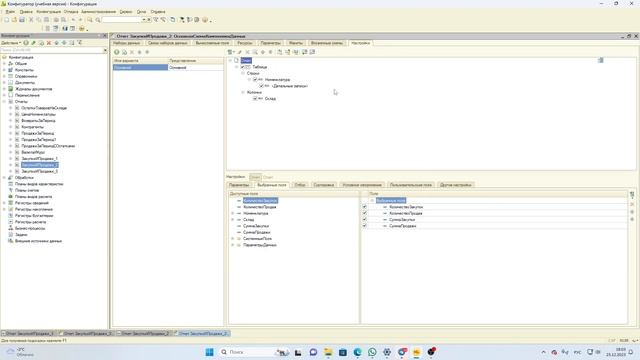This screenshot has height=360, width=640.
Task: Open Другие настройки tab
Action: pos(456,185)
